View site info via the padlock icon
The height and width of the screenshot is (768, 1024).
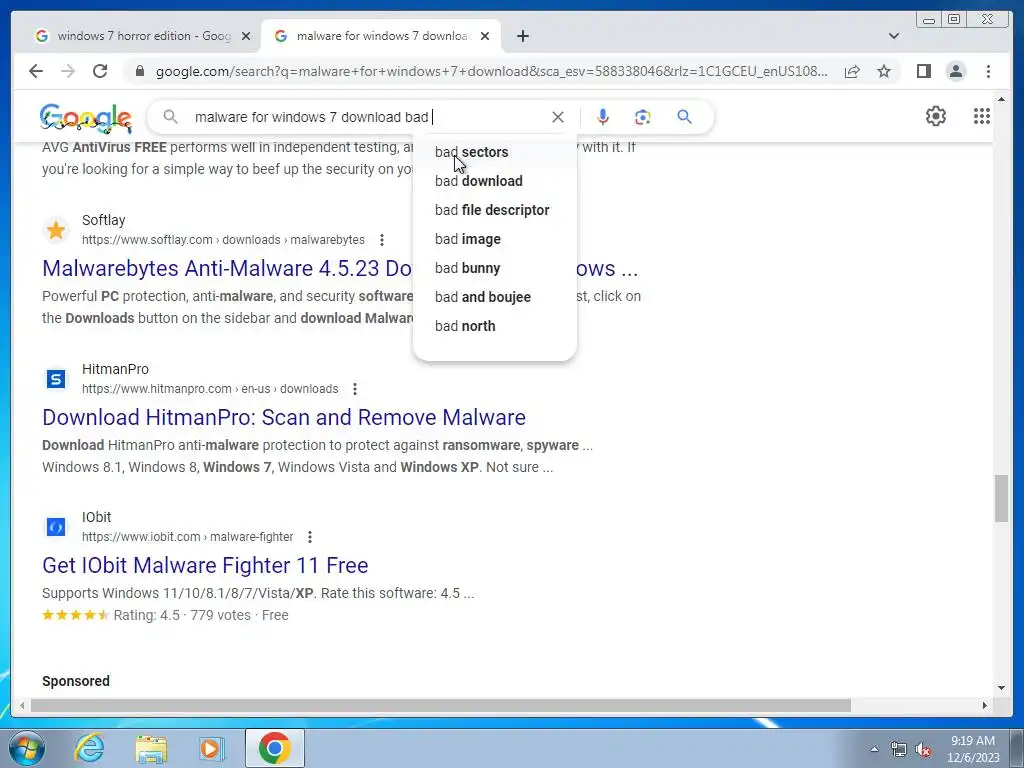coord(140,71)
